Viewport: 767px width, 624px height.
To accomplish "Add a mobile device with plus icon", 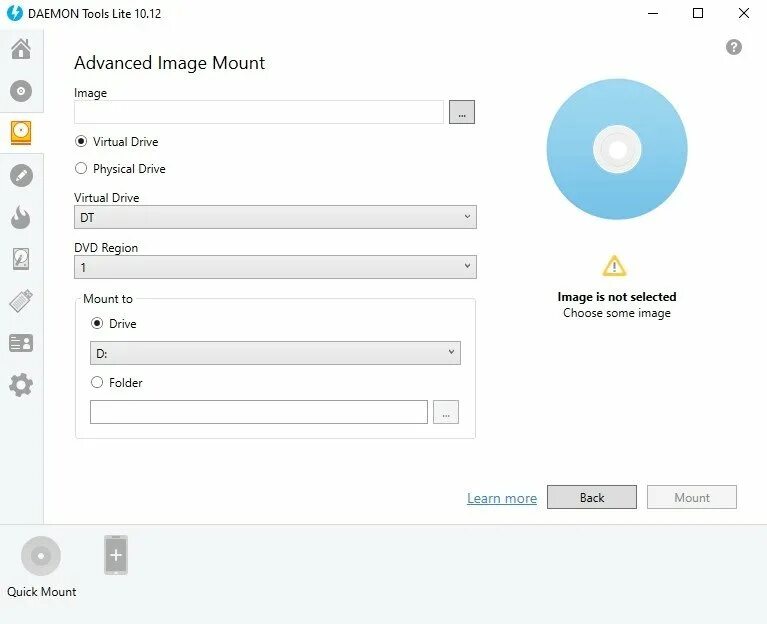I will (x=116, y=555).
